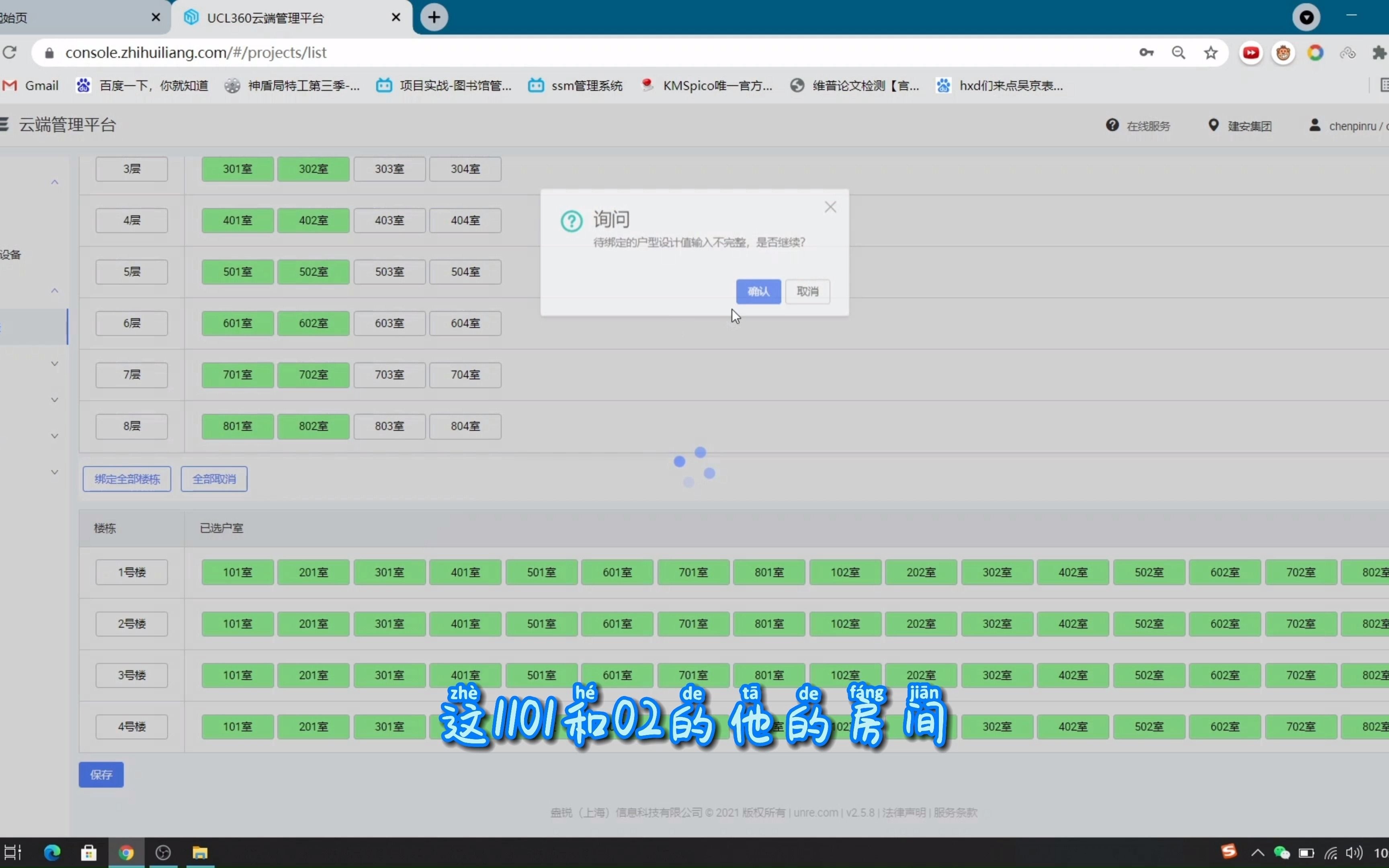This screenshot has width=1389, height=868.
Task: Click 702室 in the 3号楼 selected row
Action: (x=1301, y=675)
